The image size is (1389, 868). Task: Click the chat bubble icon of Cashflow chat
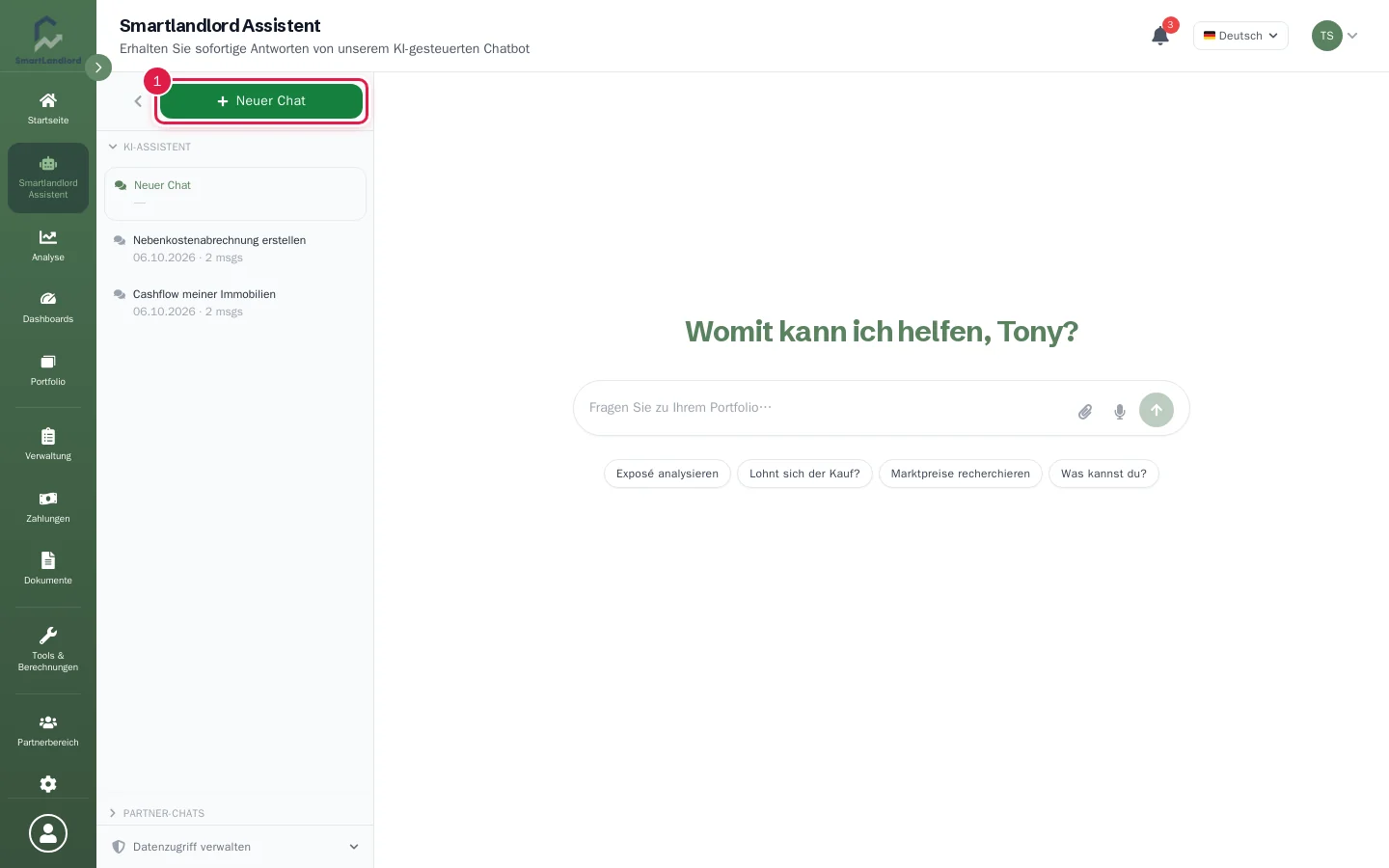[120, 294]
